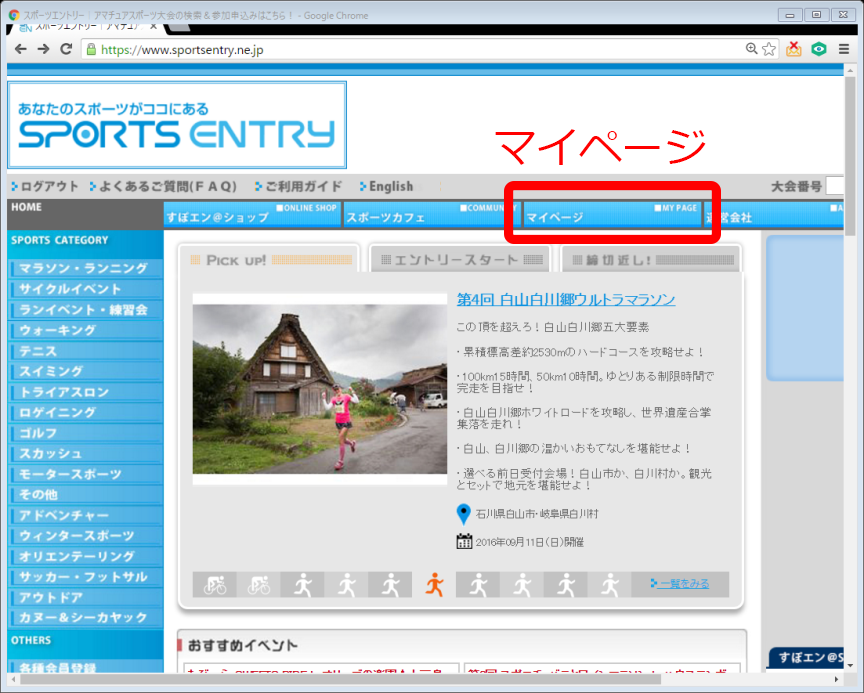Click the 2016年09月11日(日)開催 date text
Image resolution: width=864 pixels, height=693 pixels.
530,542
